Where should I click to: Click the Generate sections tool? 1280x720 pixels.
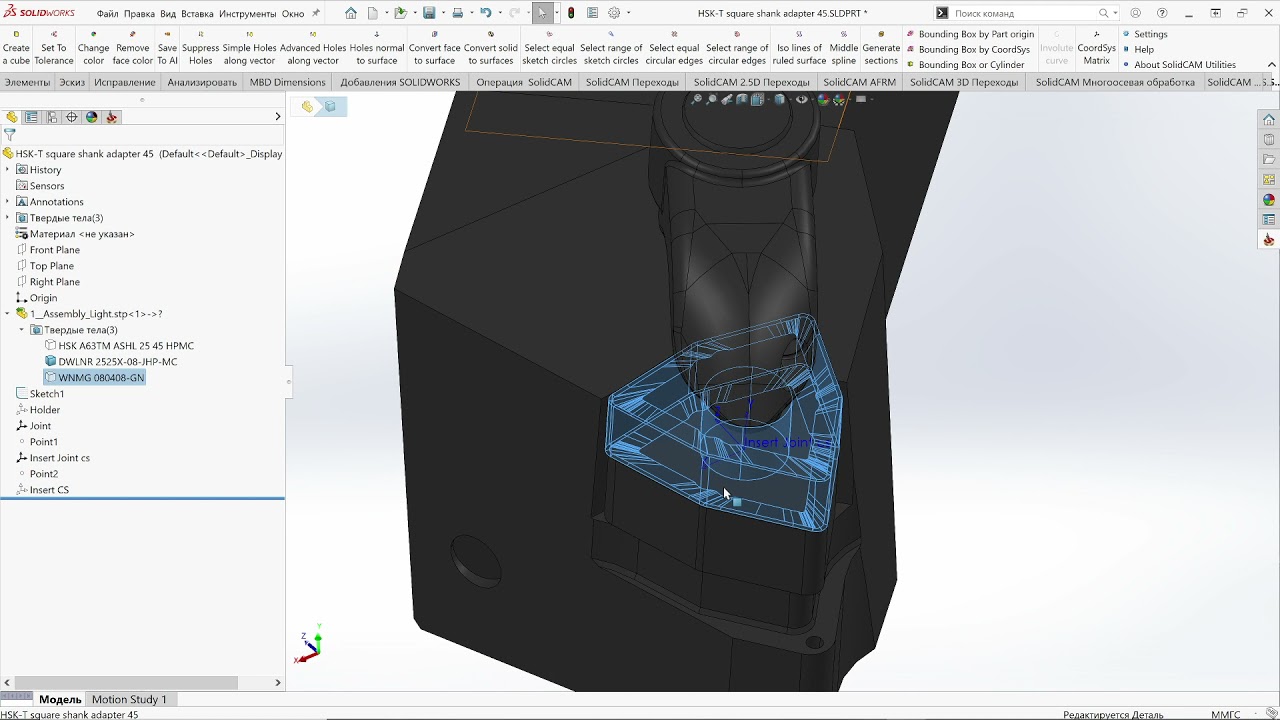[x=881, y=47]
